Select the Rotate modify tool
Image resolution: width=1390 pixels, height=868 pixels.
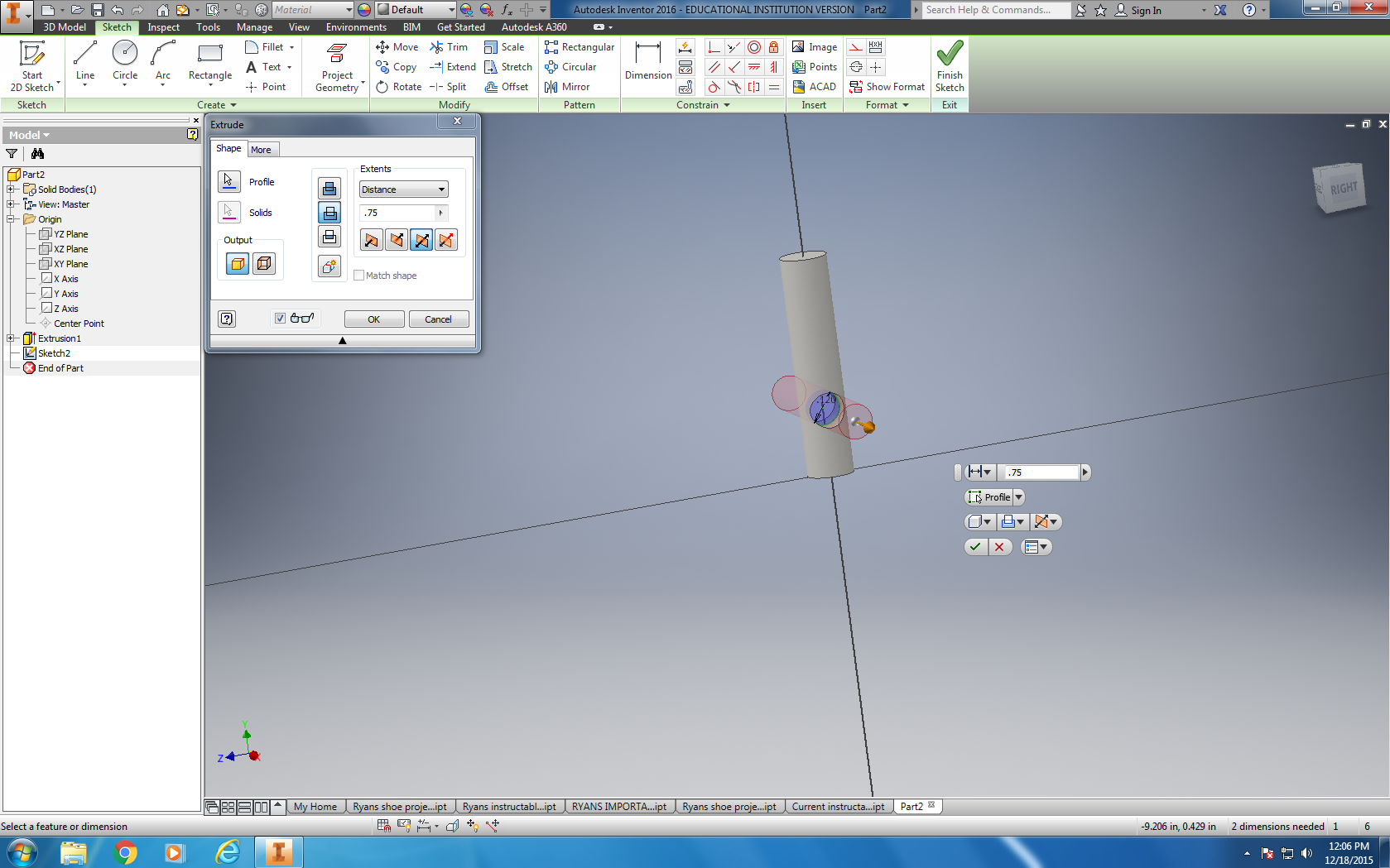tap(398, 87)
